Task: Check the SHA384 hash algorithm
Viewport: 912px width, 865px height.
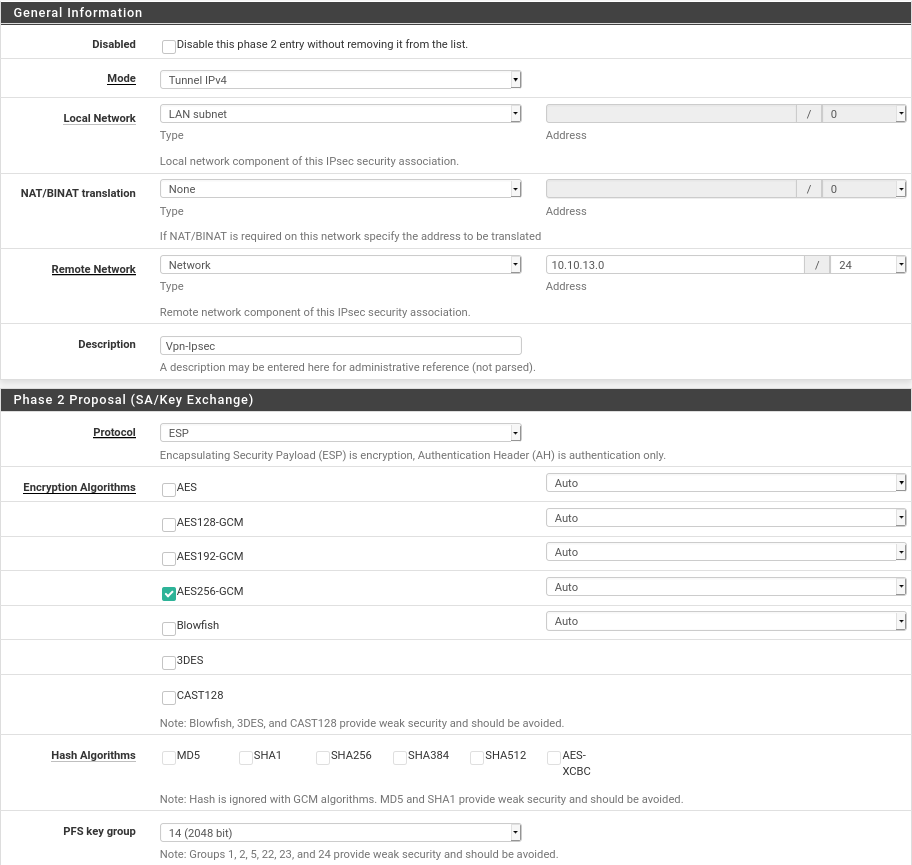Action: [x=400, y=757]
